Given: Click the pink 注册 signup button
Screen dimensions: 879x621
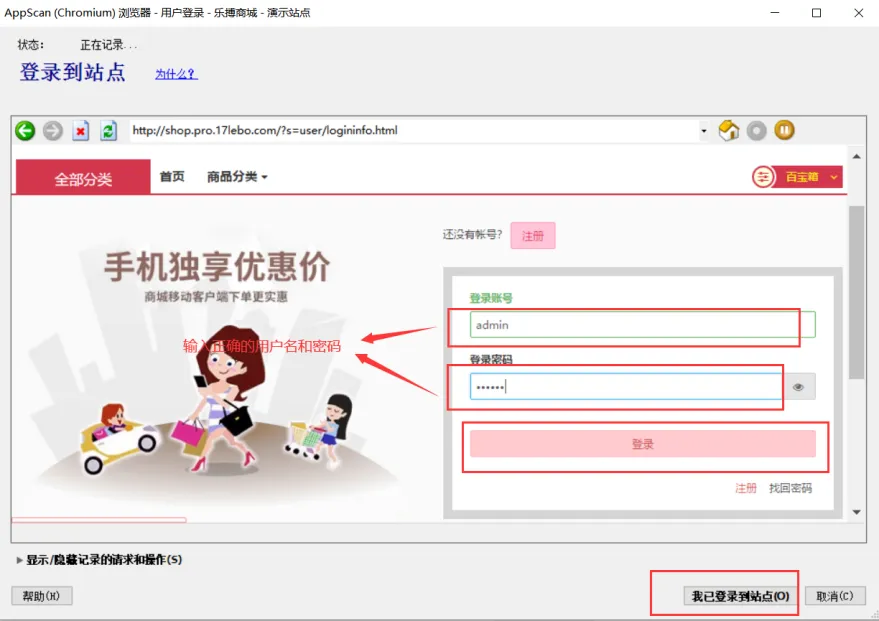Looking at the screenshot, I should (x=533, y=236).
